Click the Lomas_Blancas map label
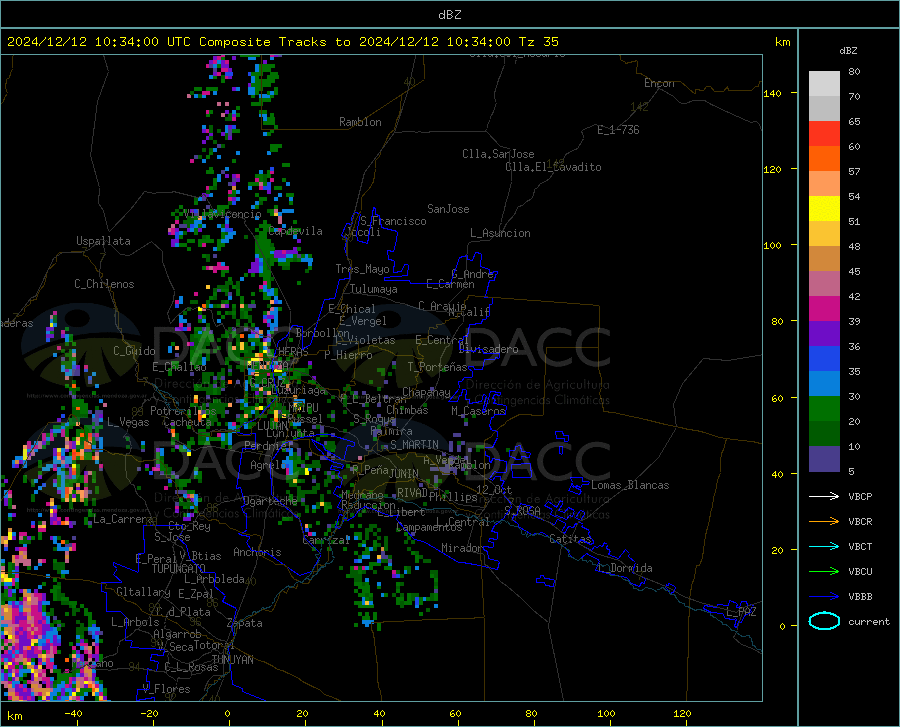The width and height of the screenshot is (900, 727). tap(630, 485)
